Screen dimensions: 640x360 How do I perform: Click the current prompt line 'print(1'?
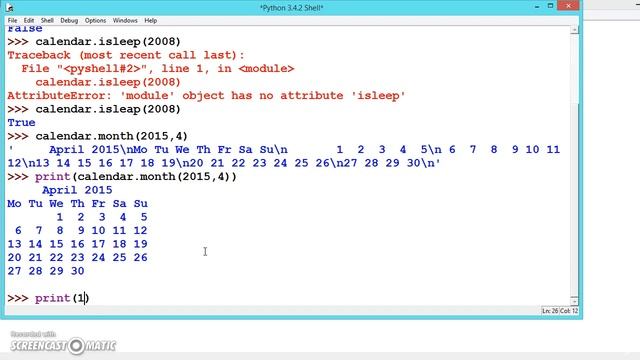tap(62, 298)
